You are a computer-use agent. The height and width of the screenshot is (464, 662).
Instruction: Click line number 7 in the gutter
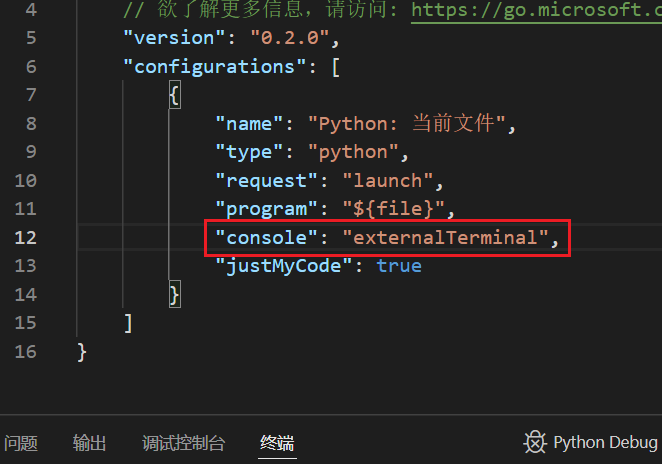(28, 95)
